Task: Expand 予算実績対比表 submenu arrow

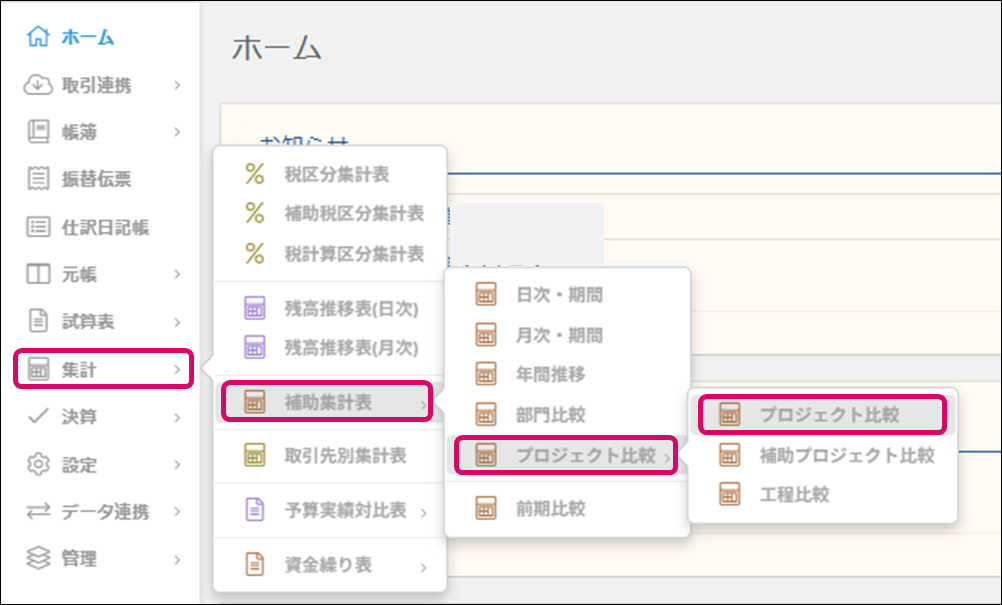Action: click(x=424, y=512)
